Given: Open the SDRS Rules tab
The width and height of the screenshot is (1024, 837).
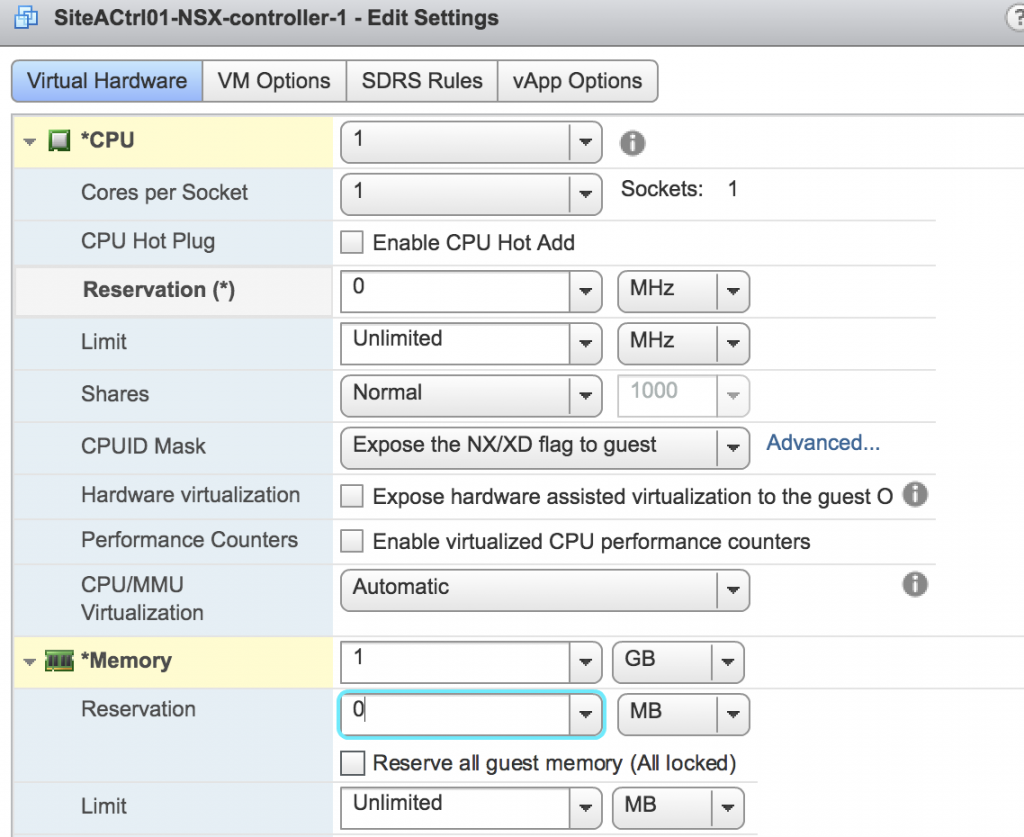Looking at the screenshot, I should (422, 81).
